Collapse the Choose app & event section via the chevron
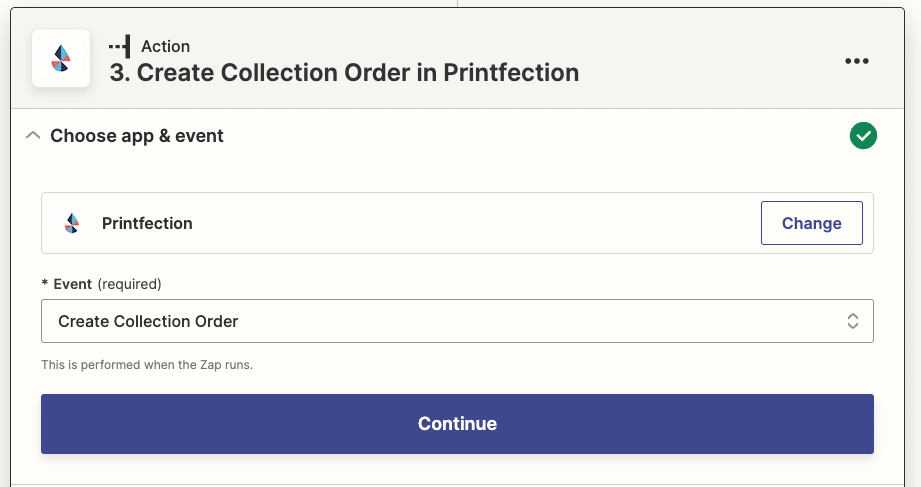921x487 pixels. (33, 136)
